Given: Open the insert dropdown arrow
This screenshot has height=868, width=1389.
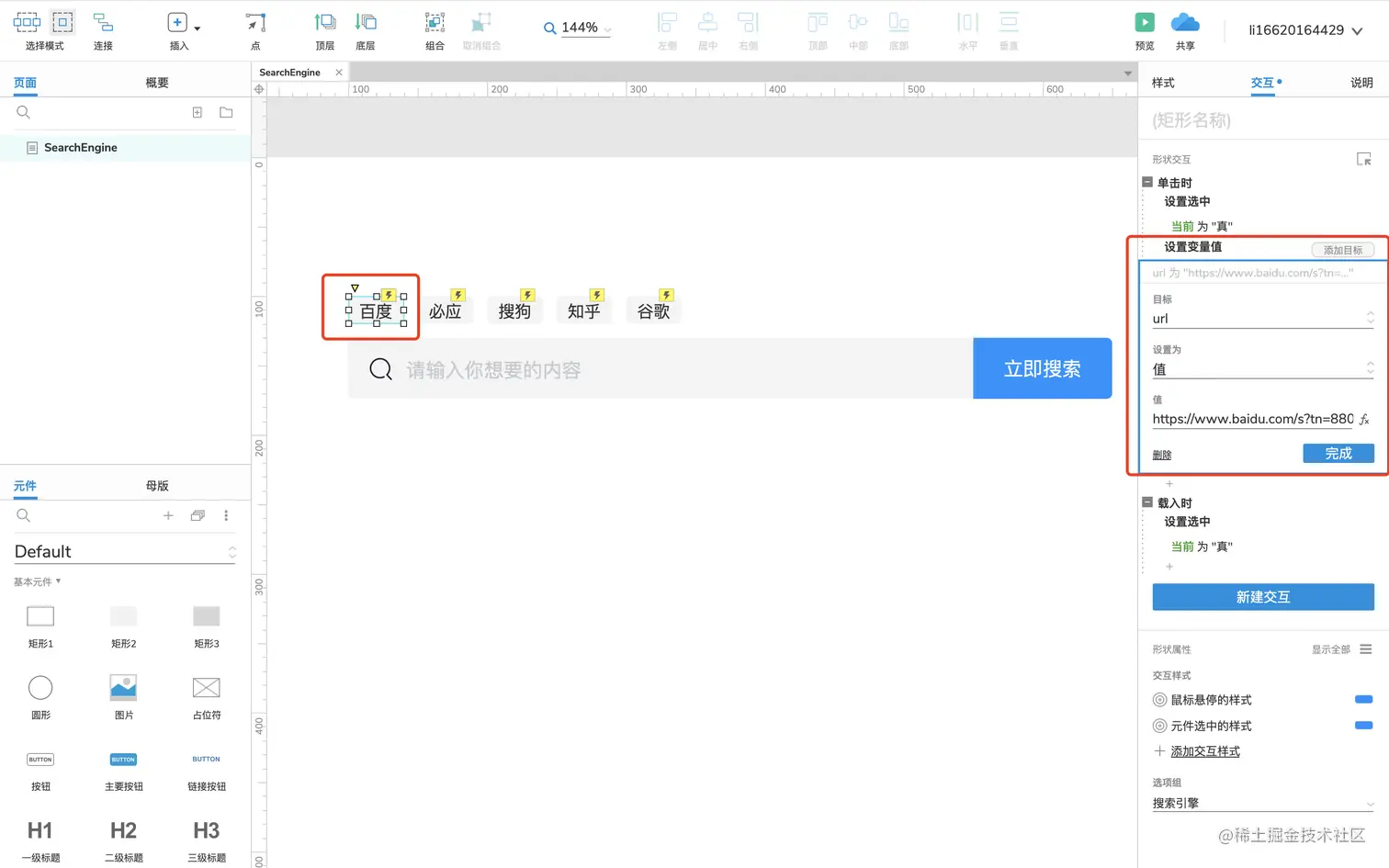Looking at the screenshot, I should coord(197,28).
